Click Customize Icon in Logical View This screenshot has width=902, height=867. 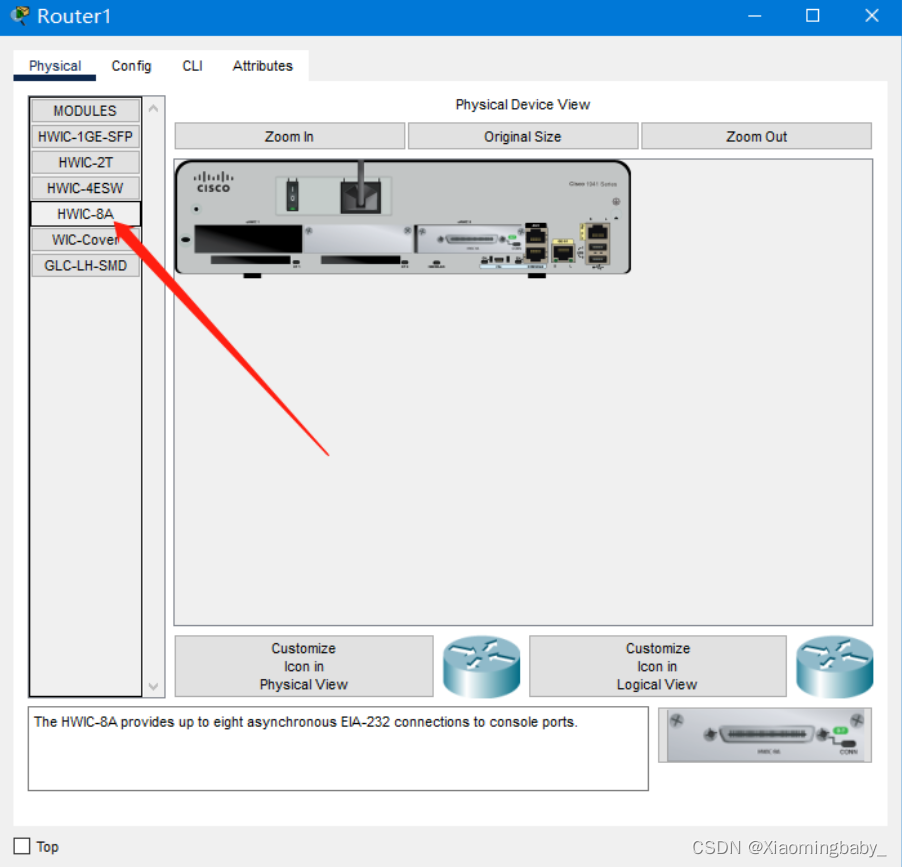(657, 666)
